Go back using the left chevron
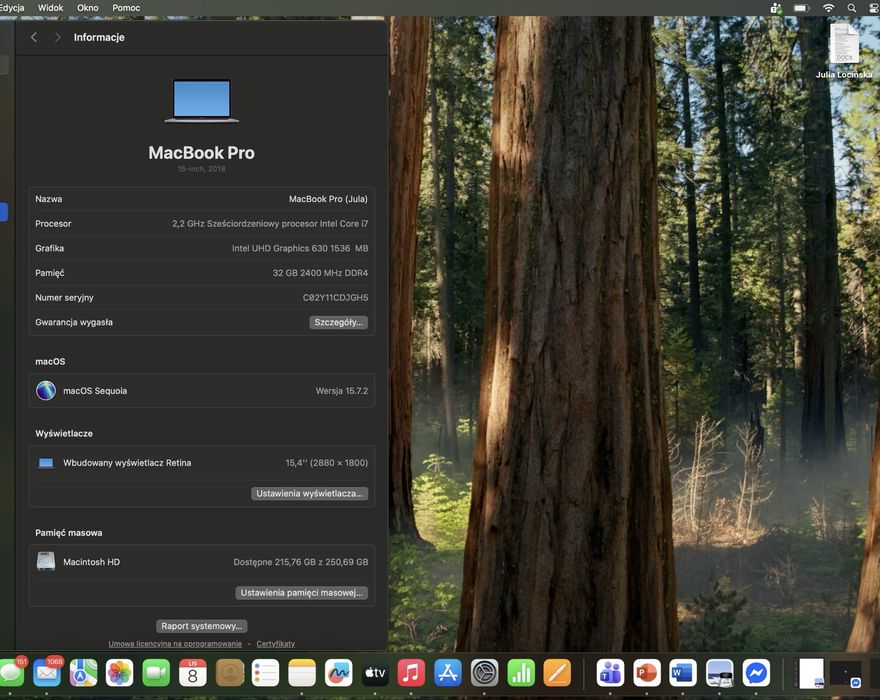 pyautogui.click(x=34, y=37)
